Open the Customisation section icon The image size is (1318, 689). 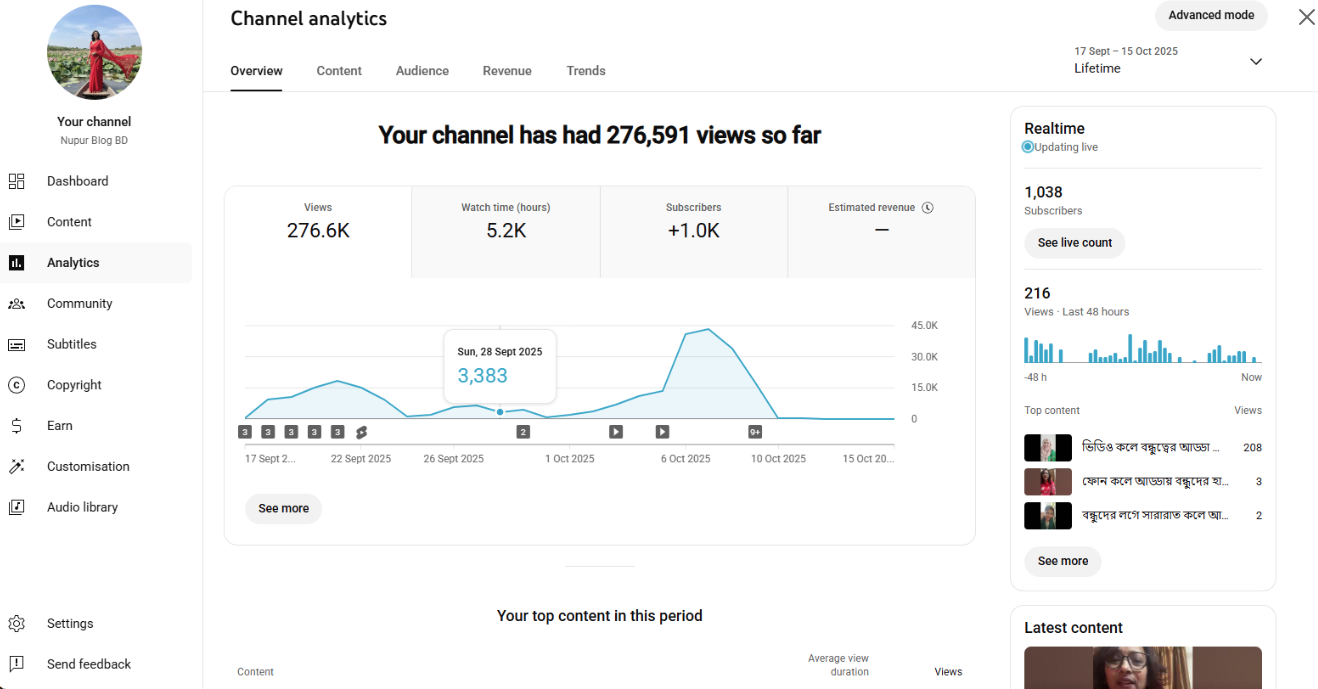pyautogui.click(x=16, y=466)
